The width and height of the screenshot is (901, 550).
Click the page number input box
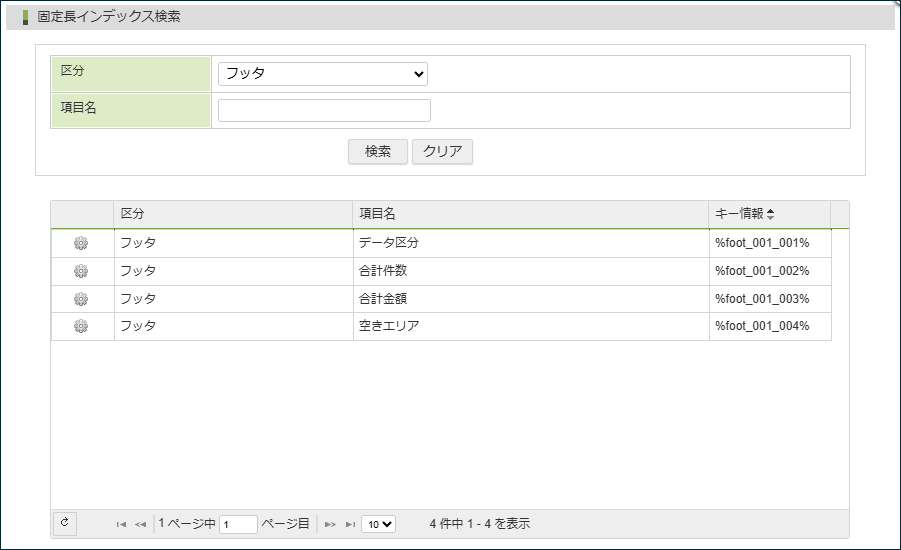238,524
